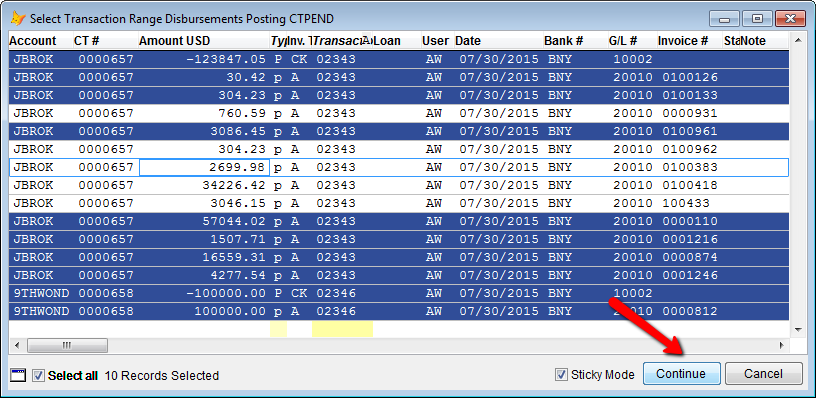Disable the Sticky Mode checkbox
Viewport: 816px width, 398px height.
tap(561, 374)
